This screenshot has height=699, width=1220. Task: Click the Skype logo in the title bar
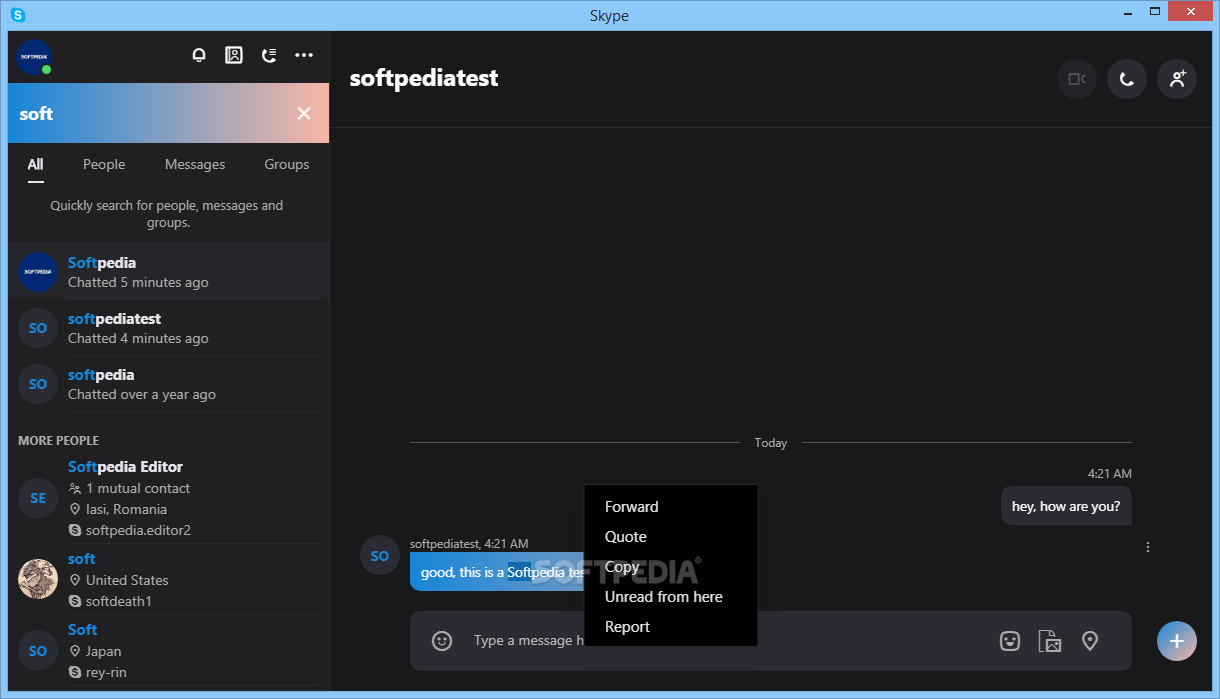coord(18,15)
